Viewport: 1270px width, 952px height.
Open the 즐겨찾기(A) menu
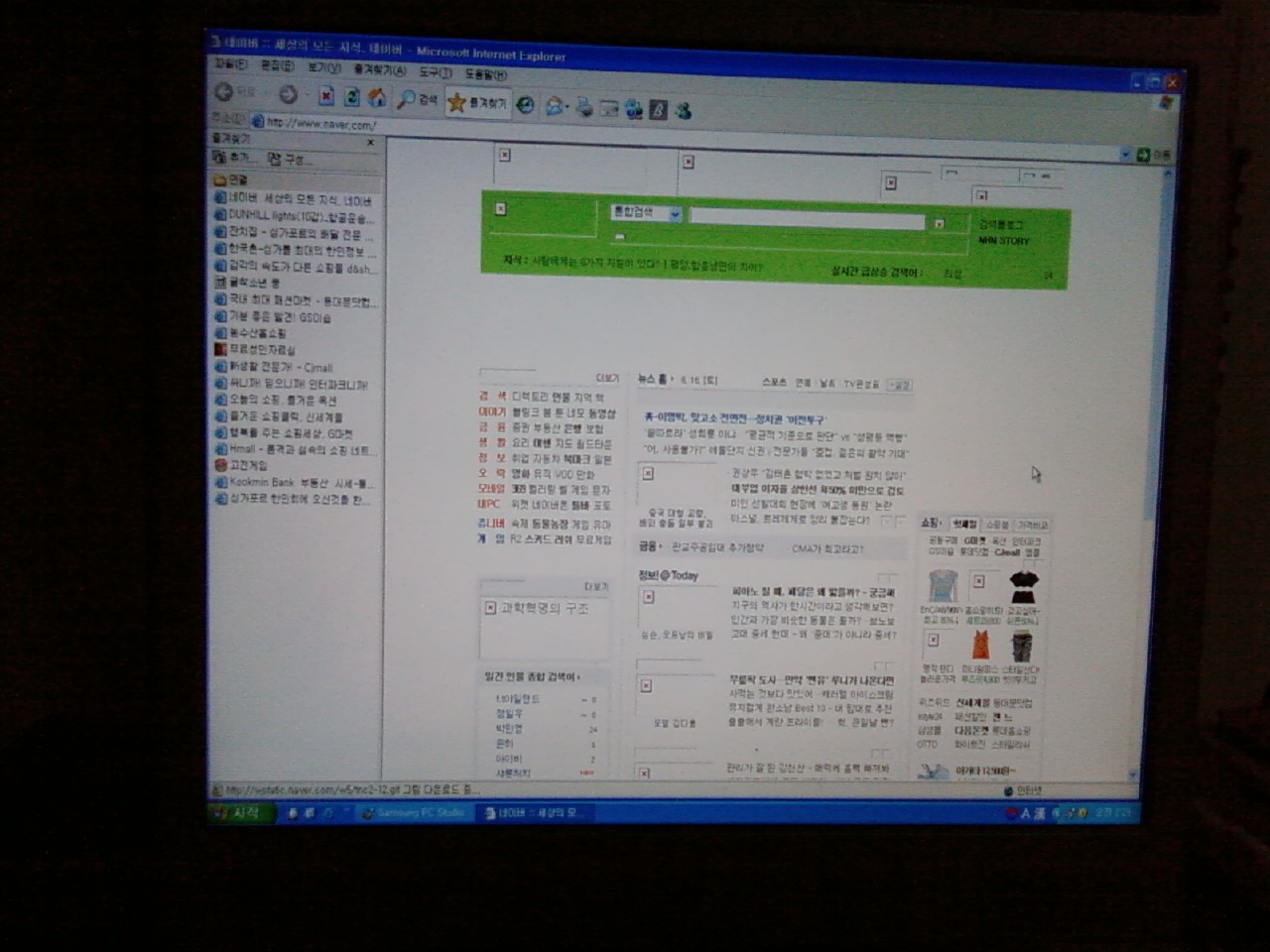point(379,70)
